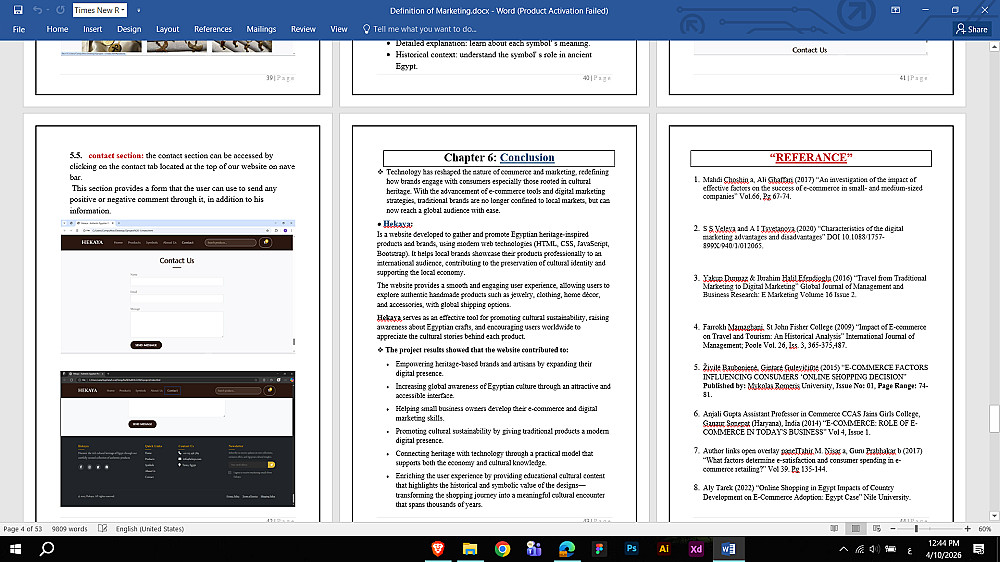The width and height of the screenshot is (1000, 562).
Task: Open Adobe XD from the taskbar
Action: 696,549
